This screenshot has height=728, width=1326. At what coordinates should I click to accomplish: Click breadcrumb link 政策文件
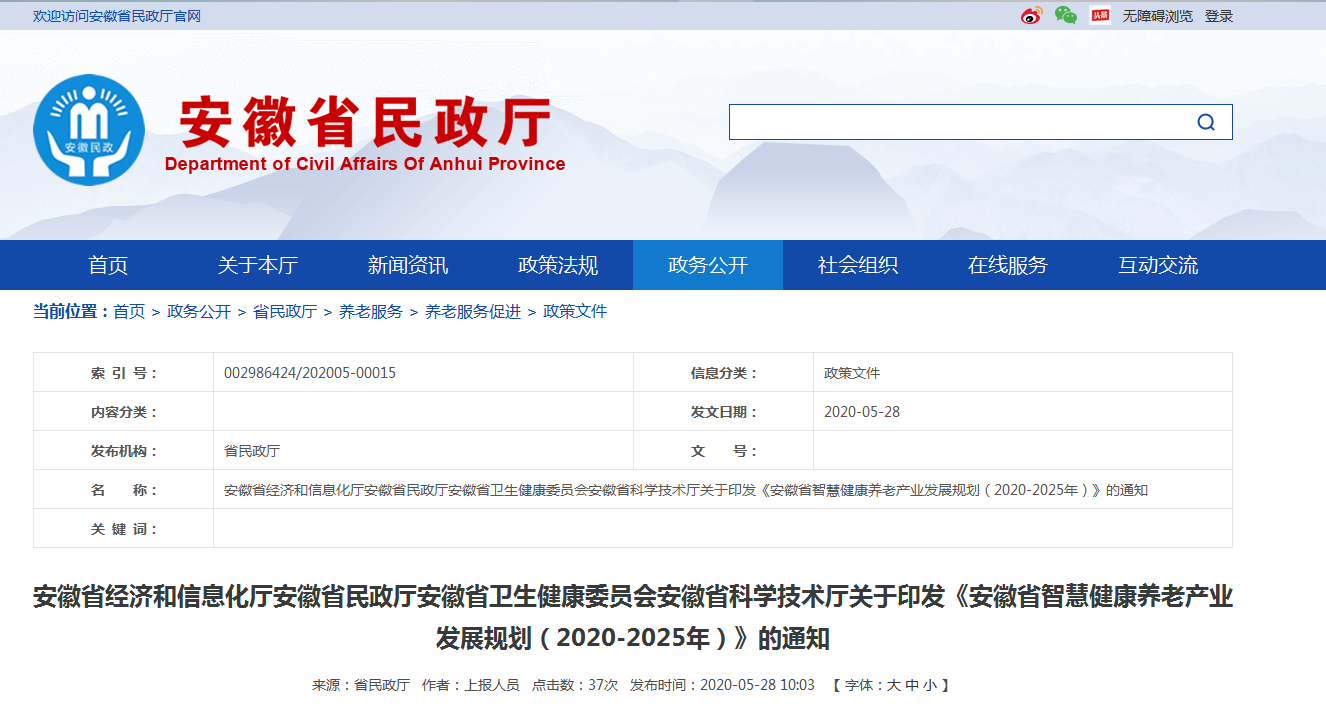(x=575, y=312)
